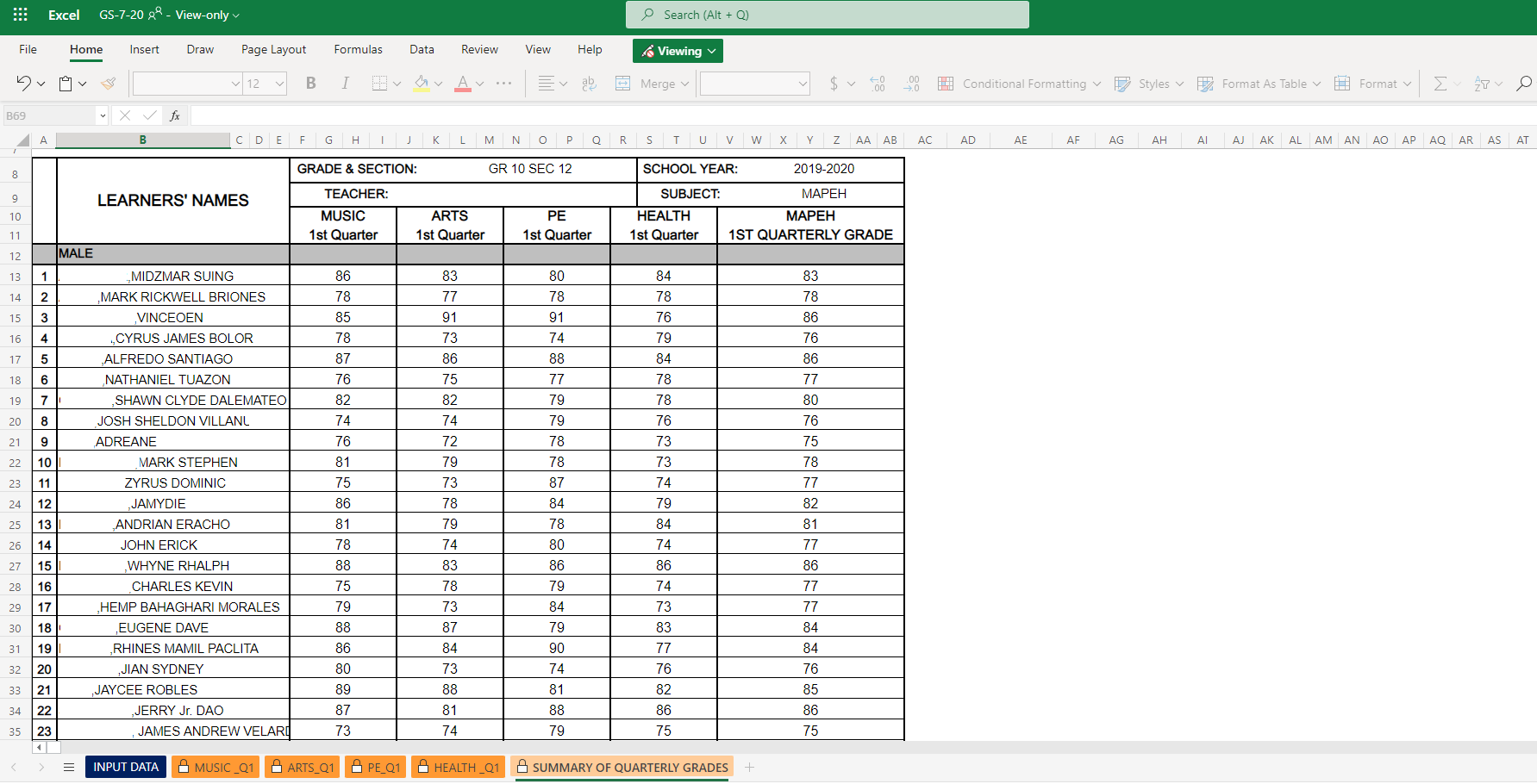Open the Paste options dropdown arrow
The height and width of the screenshot is (784, 1537).
coord(83,84)
